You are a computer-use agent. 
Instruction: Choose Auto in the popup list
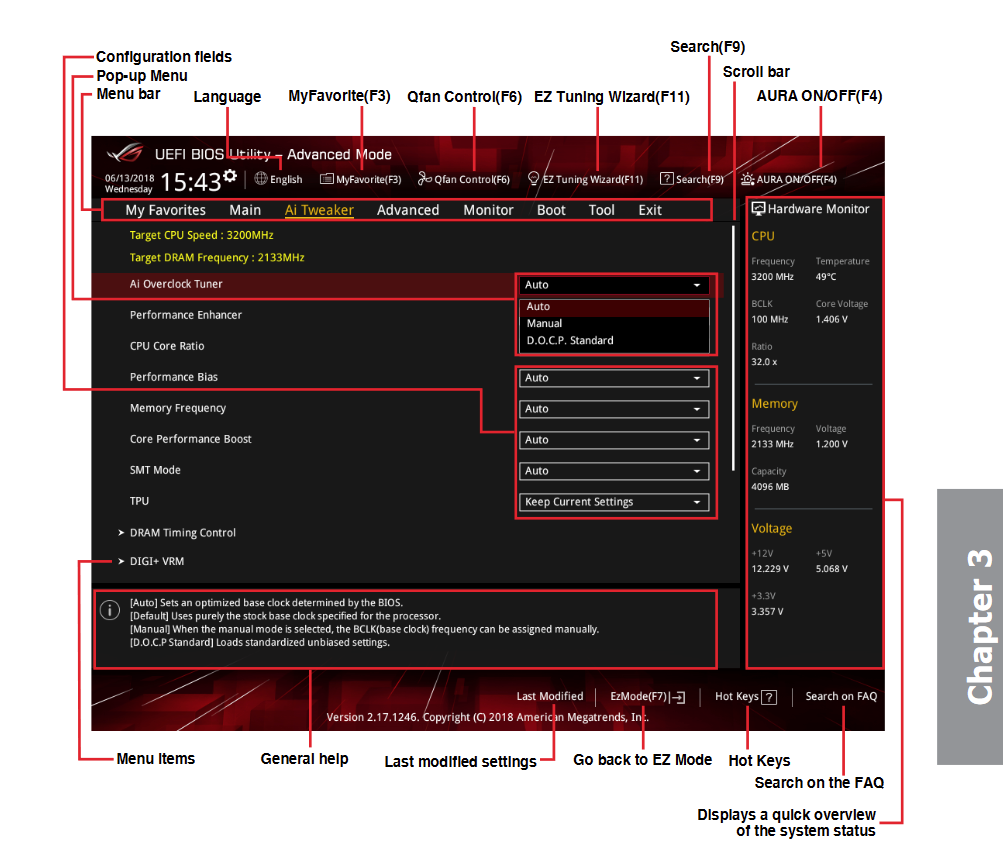pyautogui.click(x=614, y=307)
